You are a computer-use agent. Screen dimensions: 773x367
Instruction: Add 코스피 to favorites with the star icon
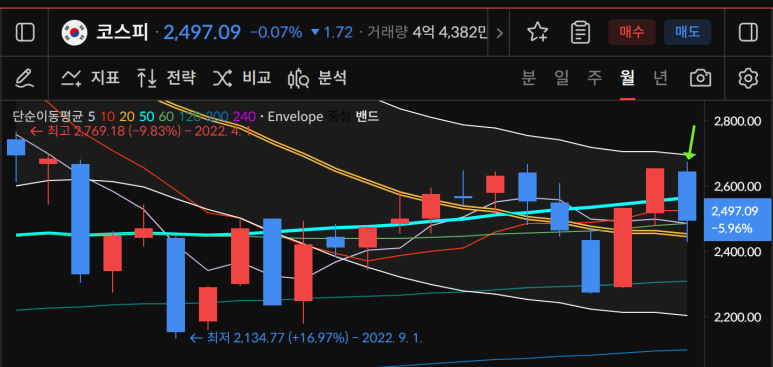[537, 33]
